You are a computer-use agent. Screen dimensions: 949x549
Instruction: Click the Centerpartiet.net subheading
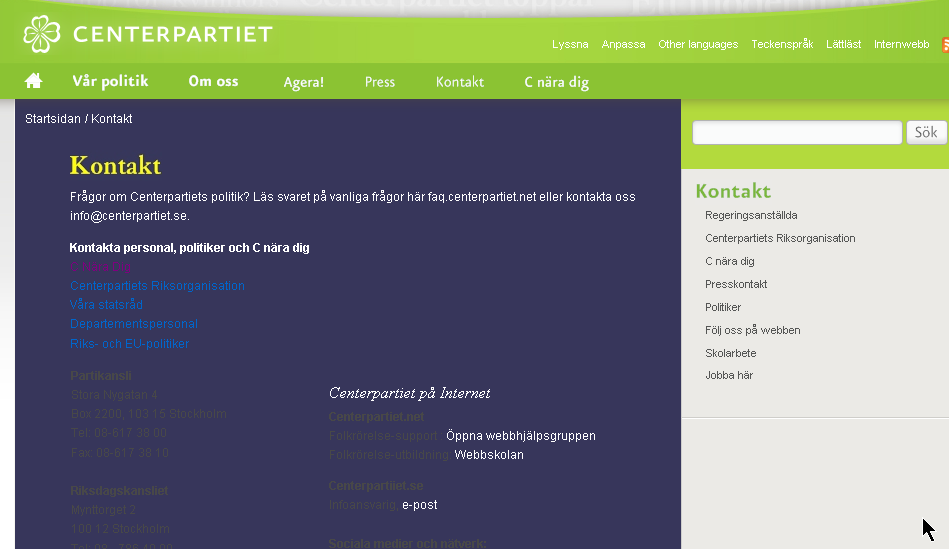pos(376,416)
